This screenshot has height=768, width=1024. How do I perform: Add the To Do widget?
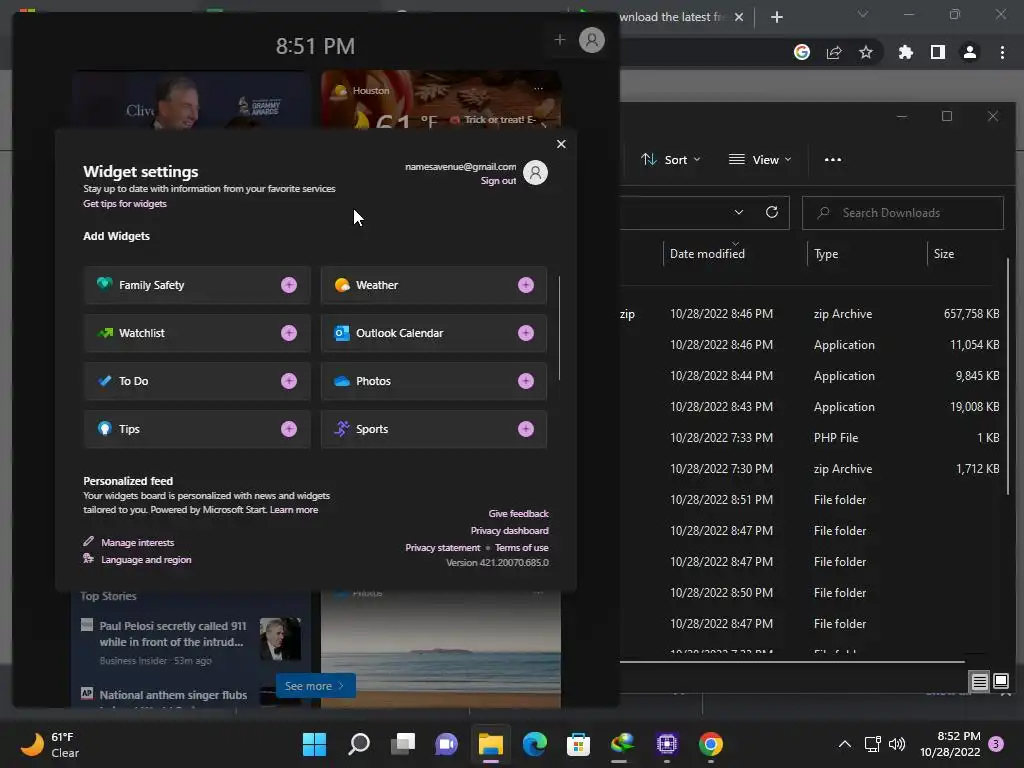pyautogui.click(x=289, y=381)
